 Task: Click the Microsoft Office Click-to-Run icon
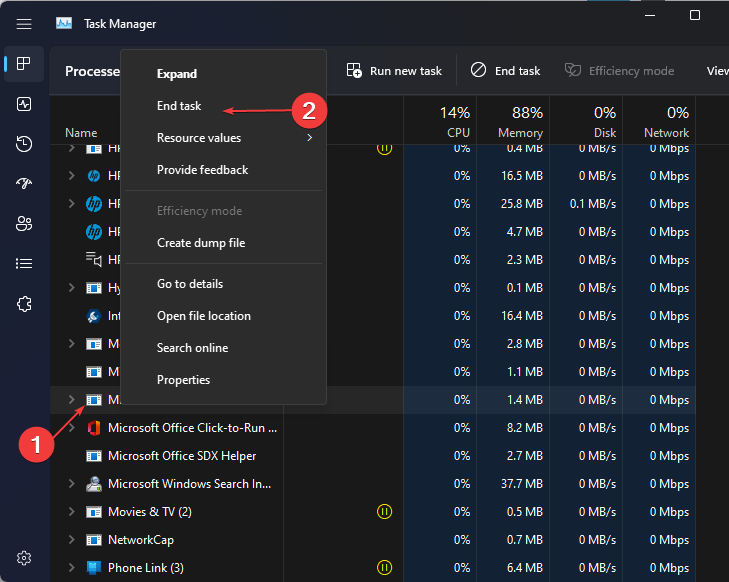[x=93, y=428]
